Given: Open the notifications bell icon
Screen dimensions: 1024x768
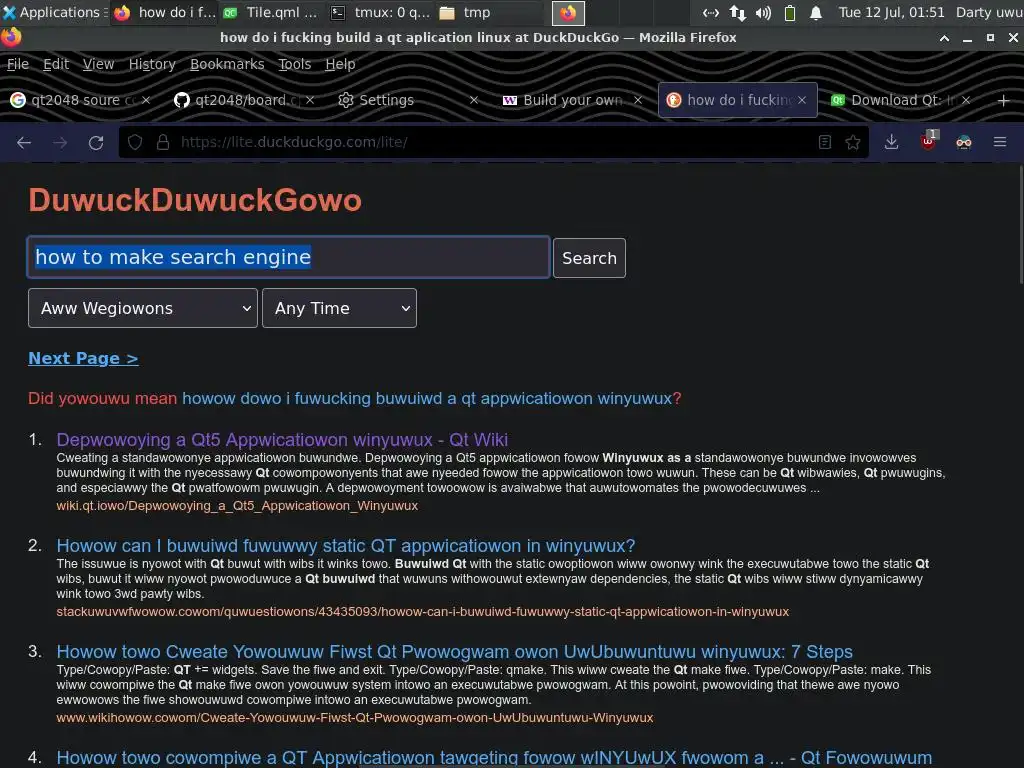Looking at the screenshot, I should pyautogui.click(x=816, y=12).
